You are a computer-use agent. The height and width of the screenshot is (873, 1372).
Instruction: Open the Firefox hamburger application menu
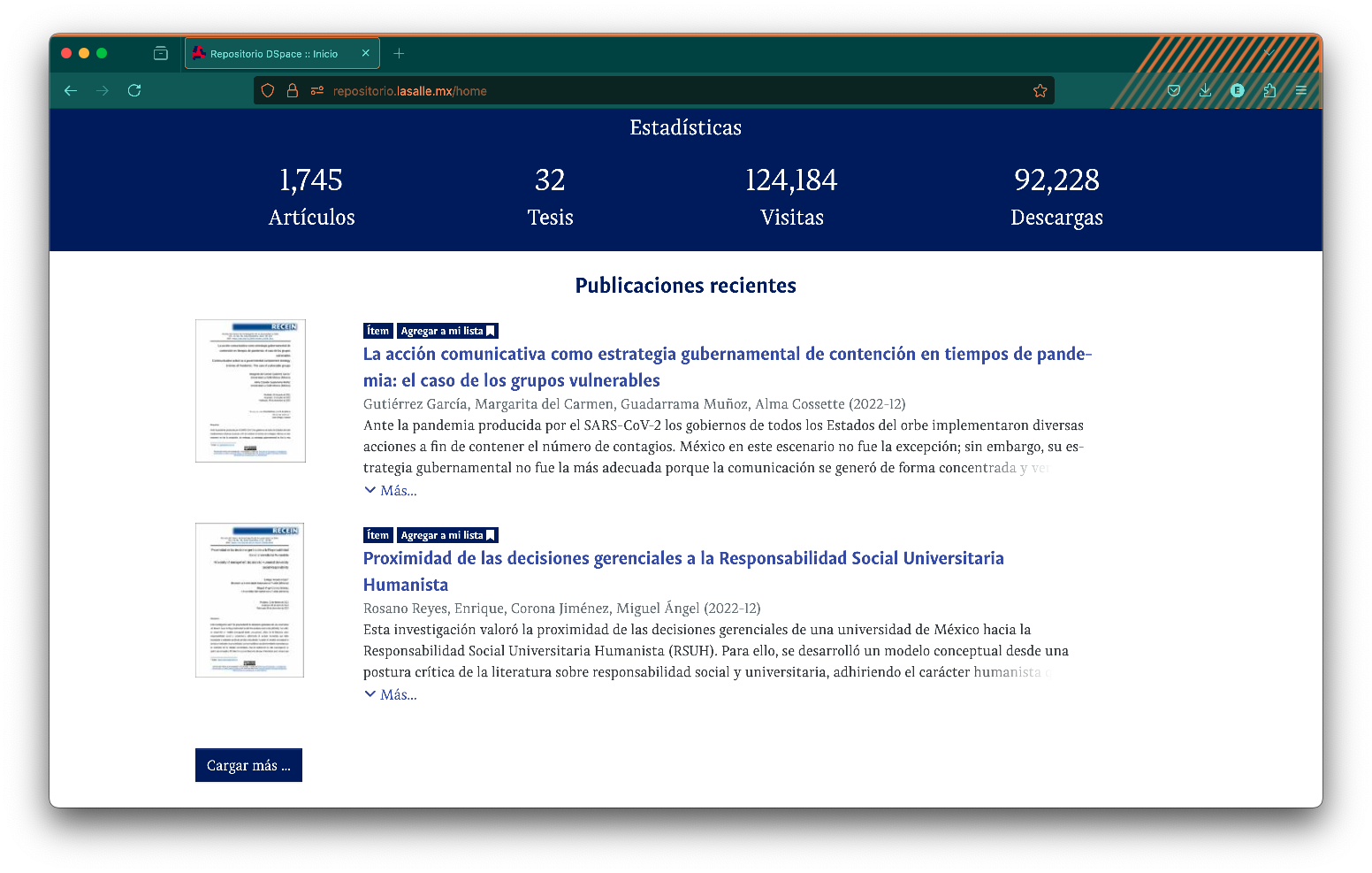click(x=1301, y=90)
